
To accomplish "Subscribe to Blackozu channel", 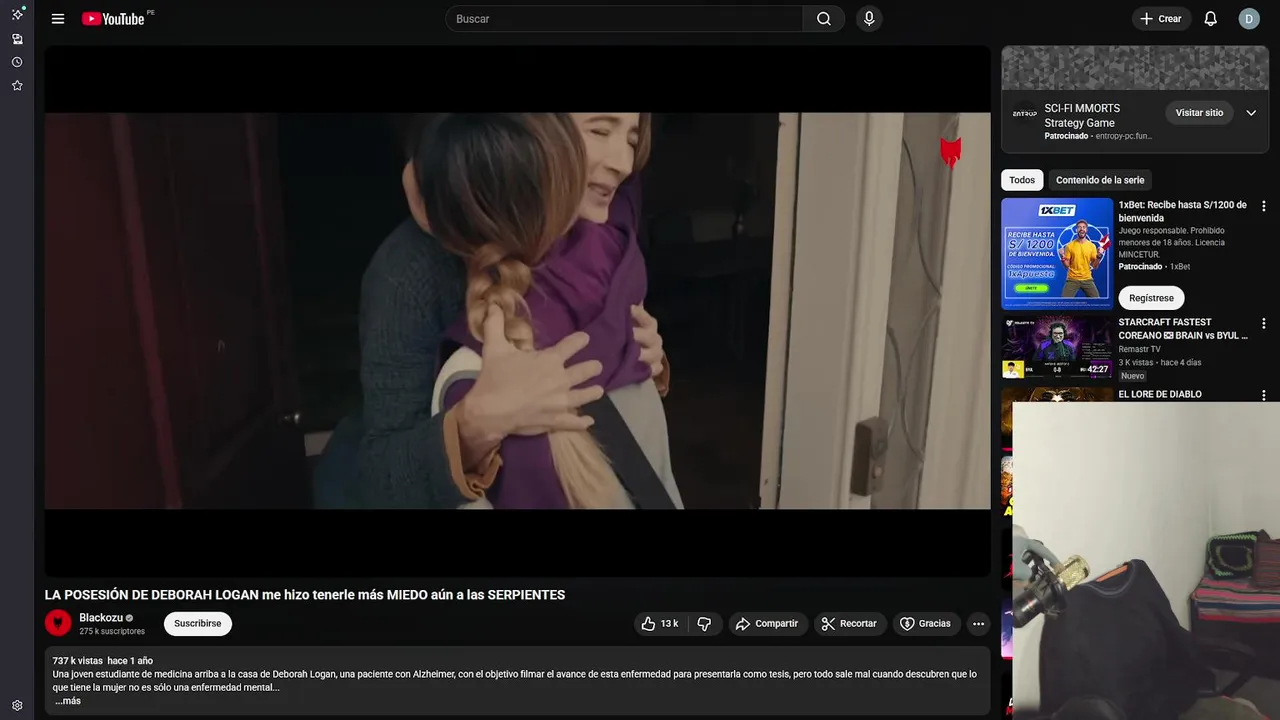I will 198,624.
